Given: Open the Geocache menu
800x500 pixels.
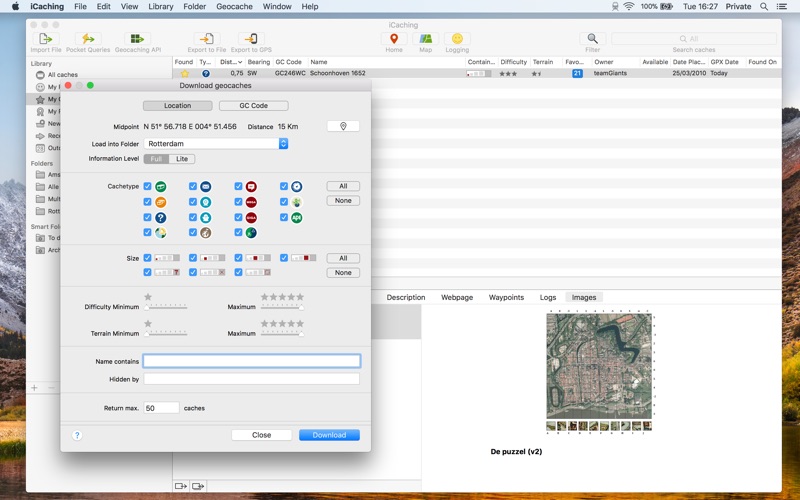Looking at the screenshot, I should (234, 7).
